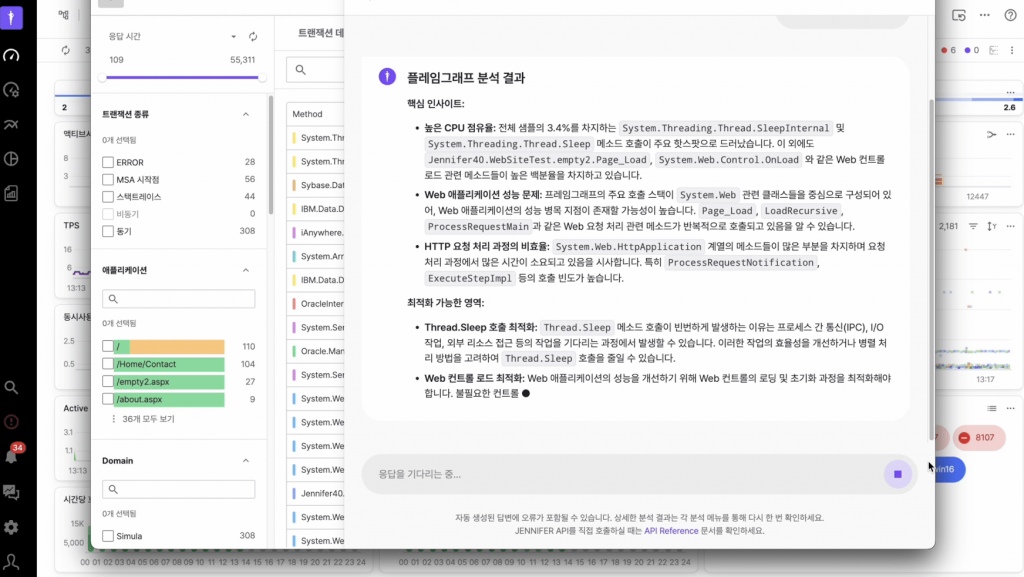This screenshot has height=577, width=1024.
Task: Open the dashboard gauge icon in sidebar
Action: click(12, 55)
